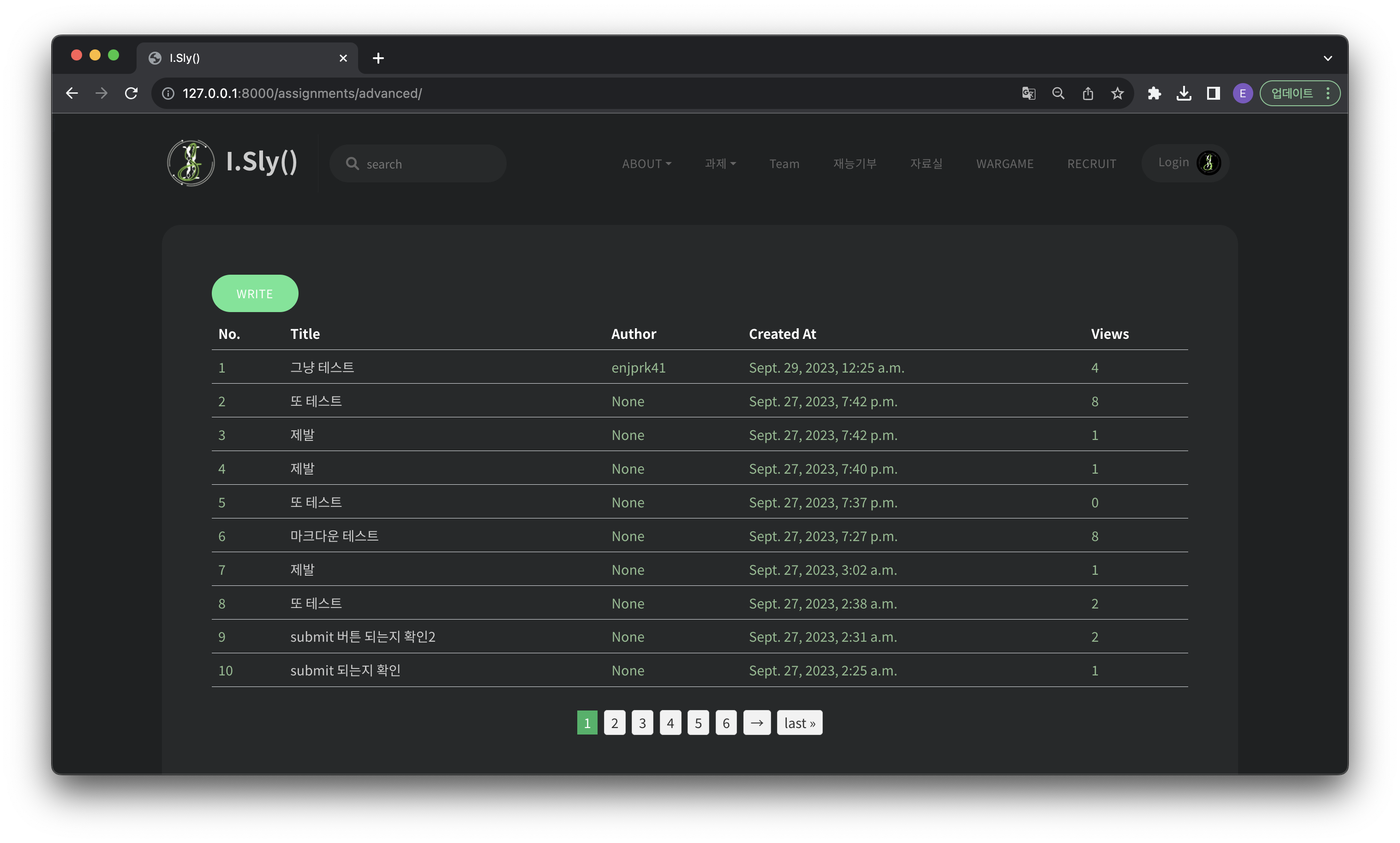Open the 자료실 nav item
Viewport: 1400px width, 843px height.
click(x=926, y=163)
